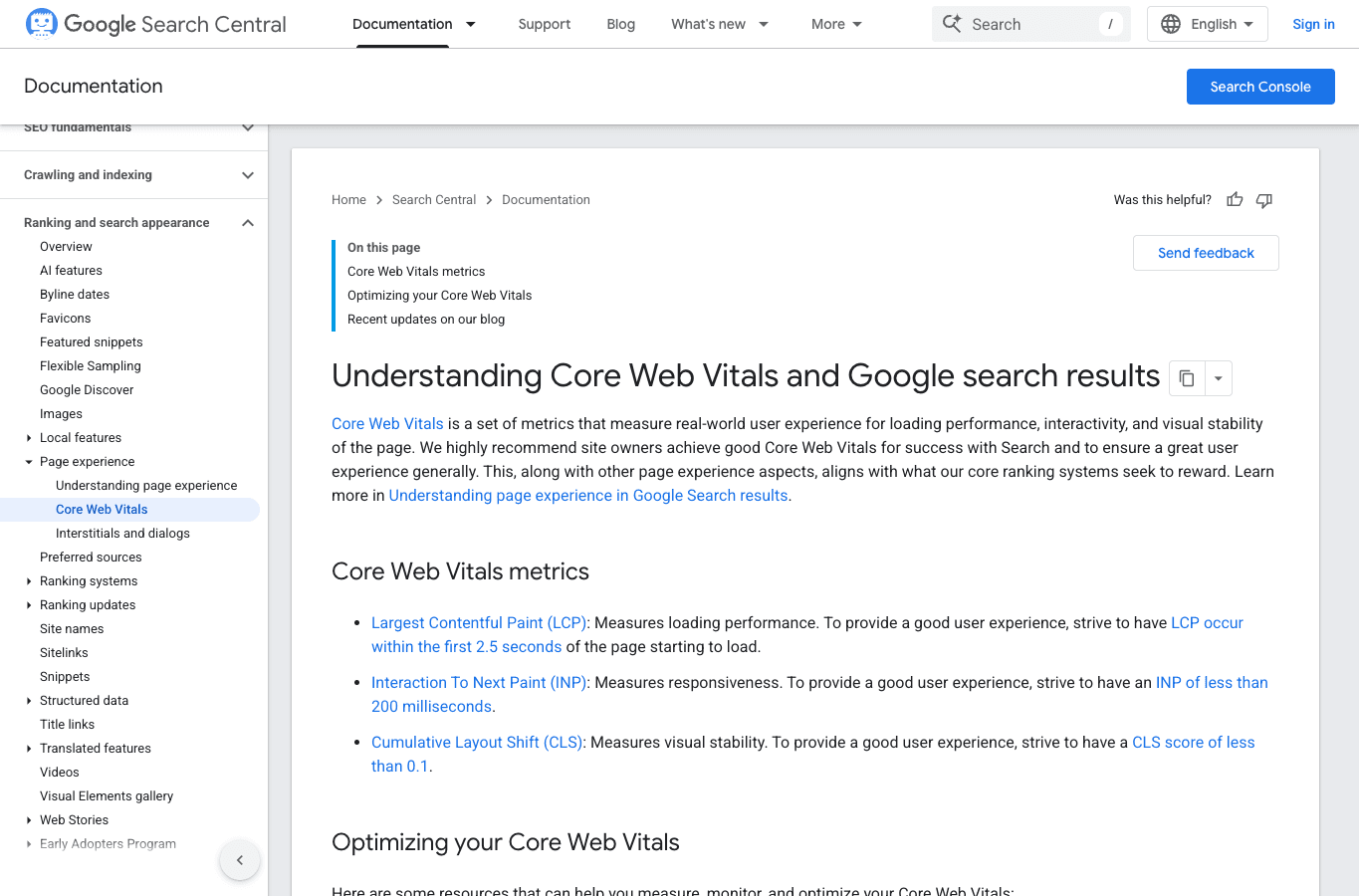The height and width of the screenshot is (896, 1359).
Task: Click the search sparkle magnifier icon
Action: pyautogui.click(x=952, y=24)
